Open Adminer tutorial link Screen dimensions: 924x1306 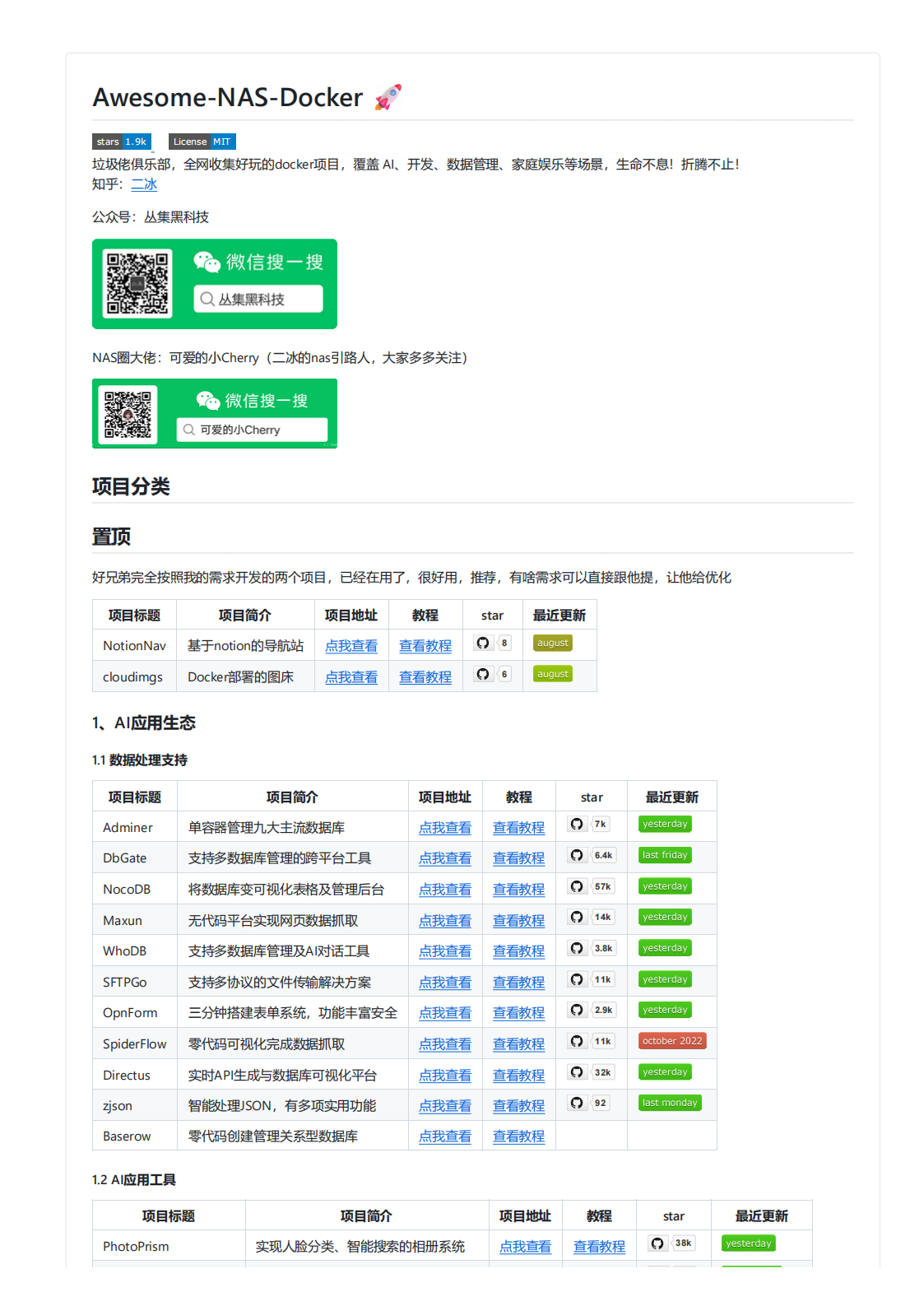[x=519, y=828]
